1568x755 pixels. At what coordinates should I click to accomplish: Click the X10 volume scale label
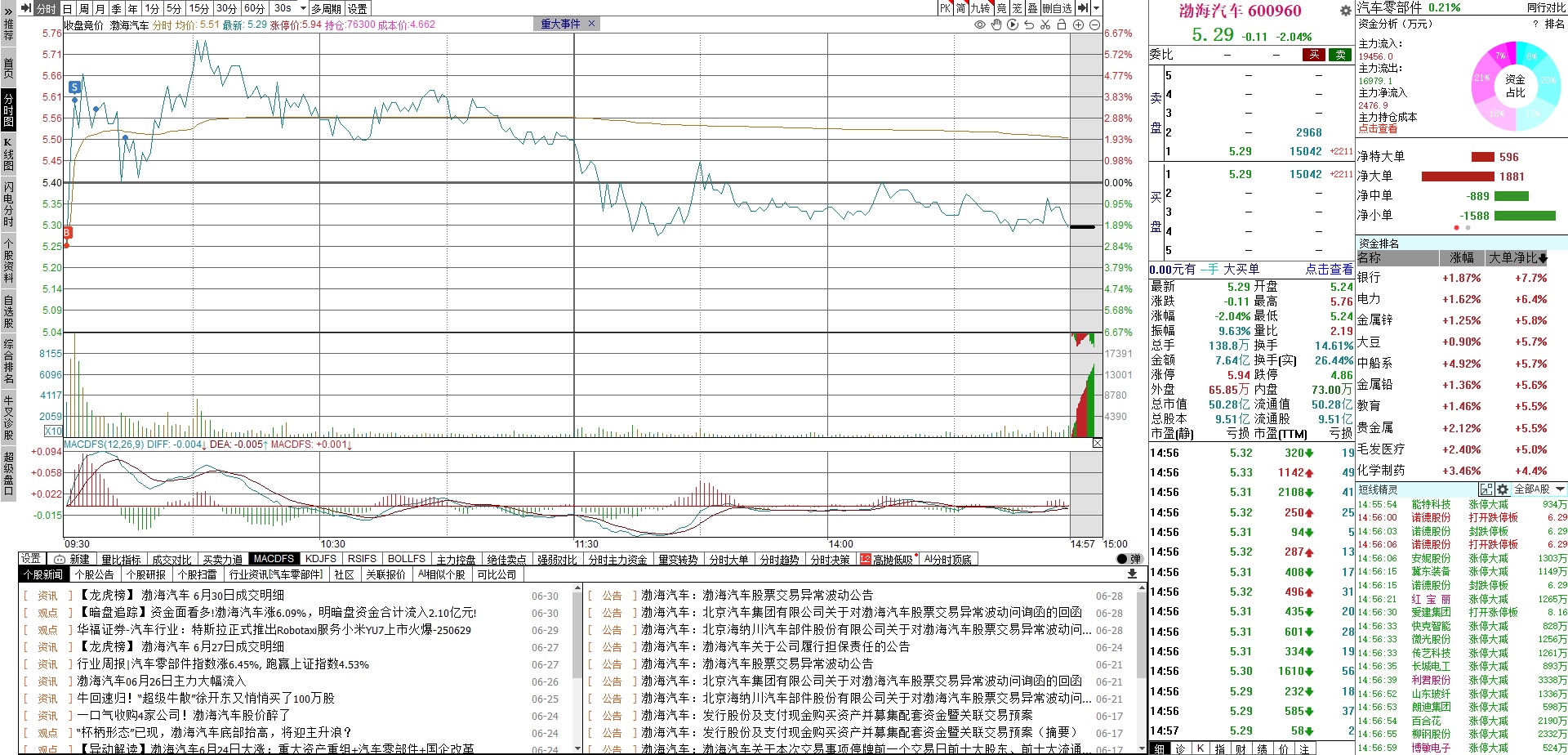coord(53,431)
